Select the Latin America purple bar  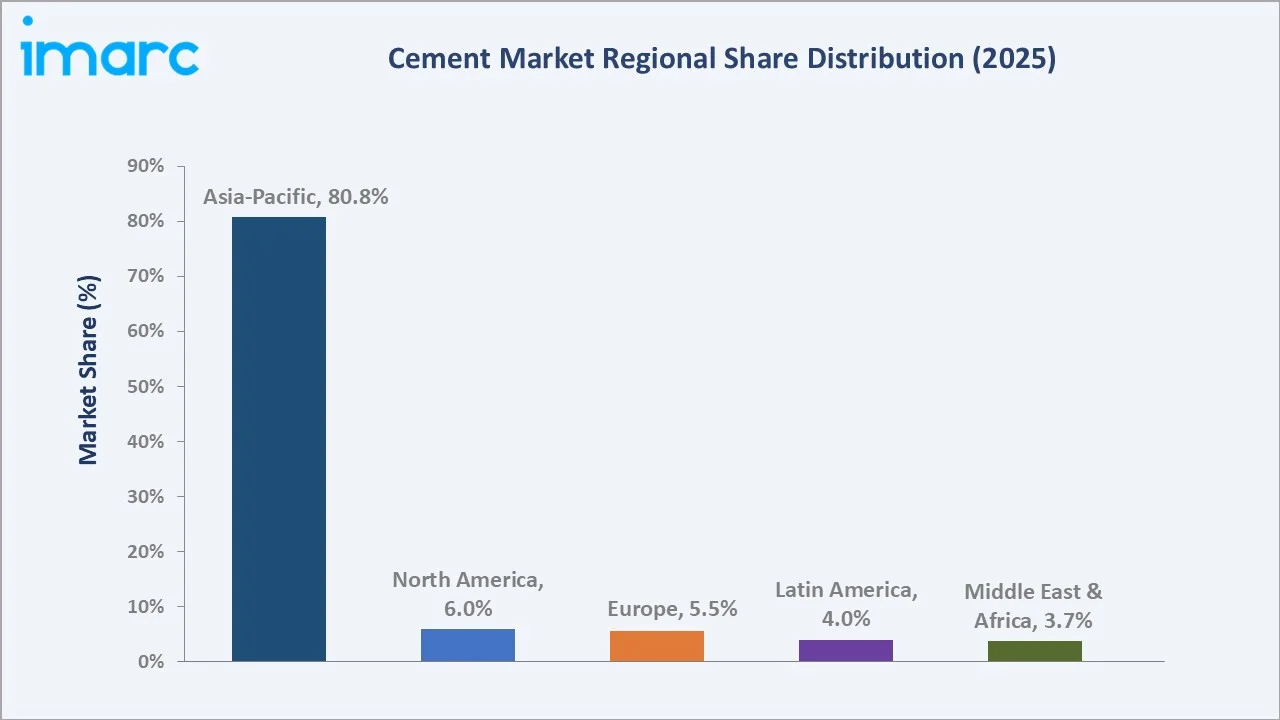coord(846,650)
